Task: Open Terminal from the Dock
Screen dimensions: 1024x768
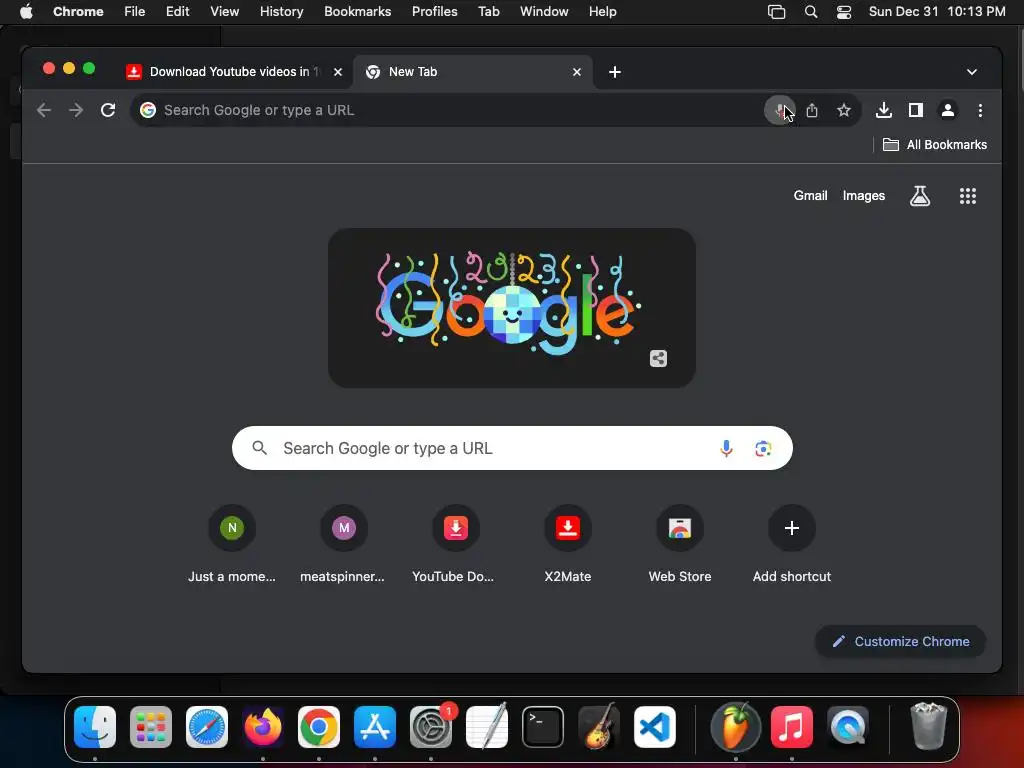Action: [x=543, y=727]
